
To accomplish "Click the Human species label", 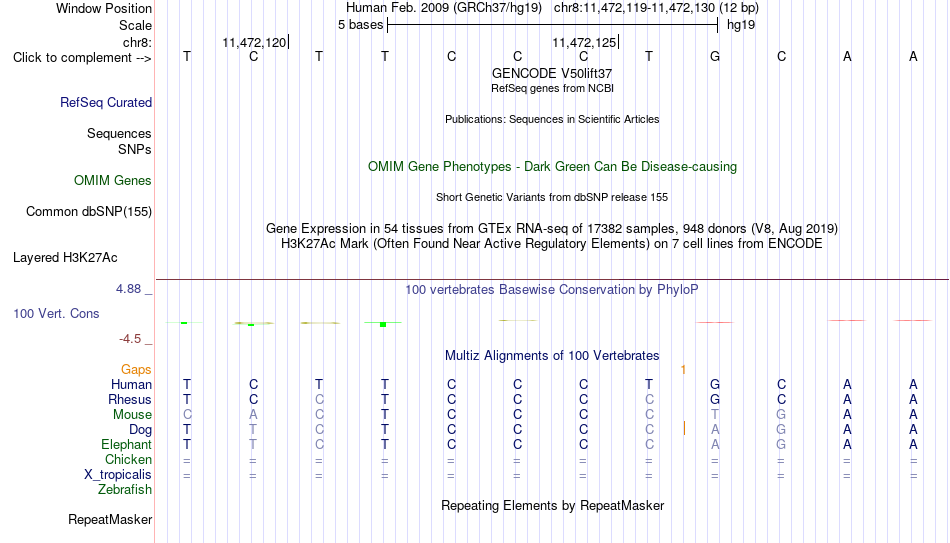I will point(131,384).
